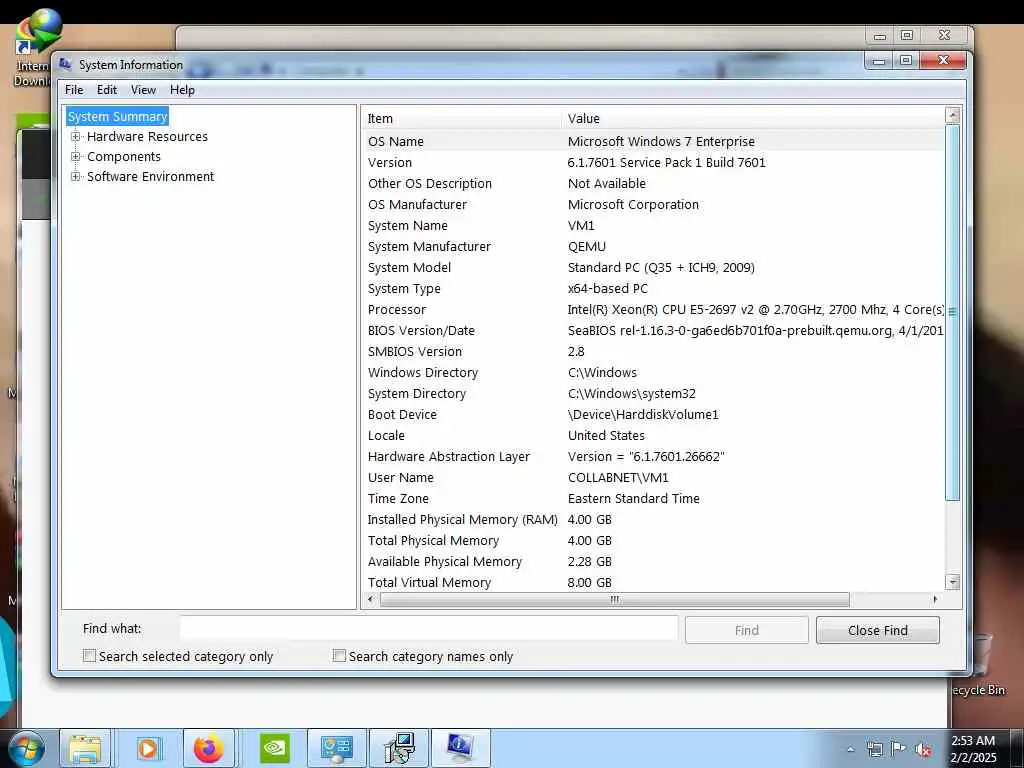Expand the Hardware Resources node
The image size is (1024, 768).
click(x=76, y=136)
